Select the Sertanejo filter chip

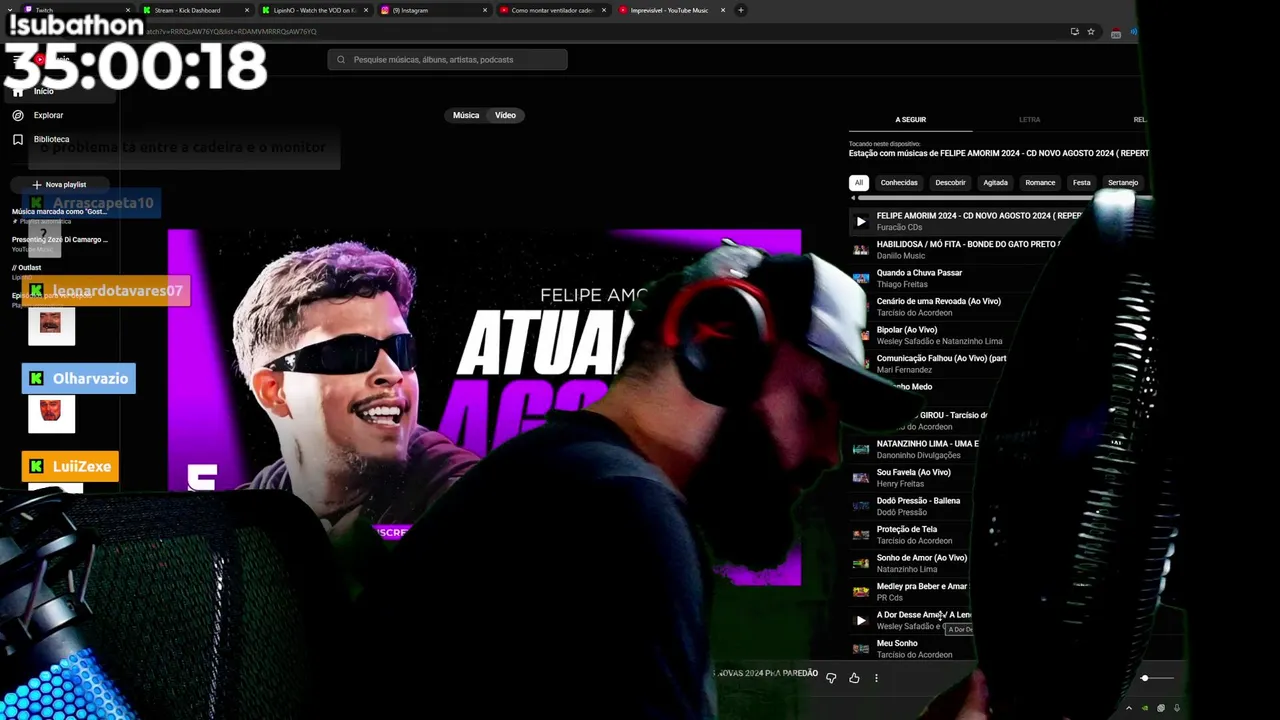[x=1123, y=183]
